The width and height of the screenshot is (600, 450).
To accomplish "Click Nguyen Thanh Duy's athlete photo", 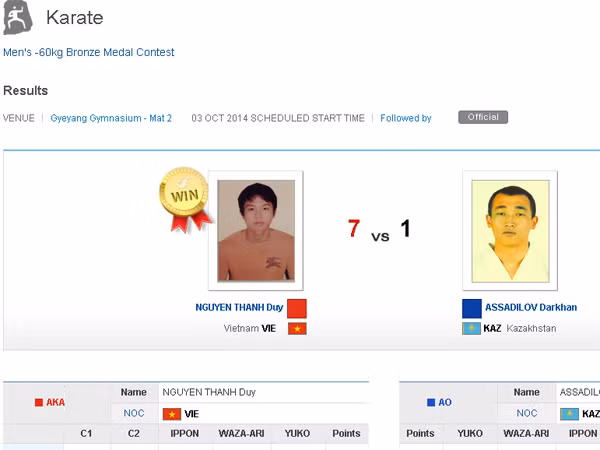I will tap(256, 231).
